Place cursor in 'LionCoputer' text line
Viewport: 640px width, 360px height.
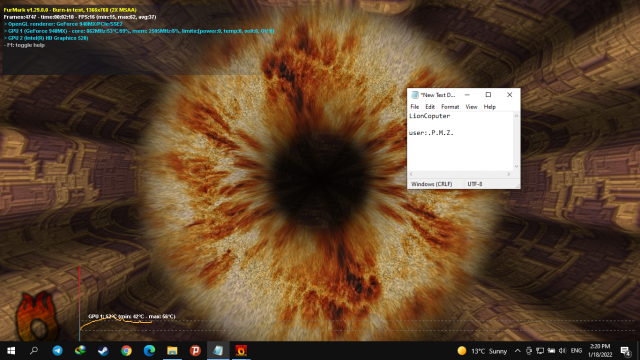point(429,116)
